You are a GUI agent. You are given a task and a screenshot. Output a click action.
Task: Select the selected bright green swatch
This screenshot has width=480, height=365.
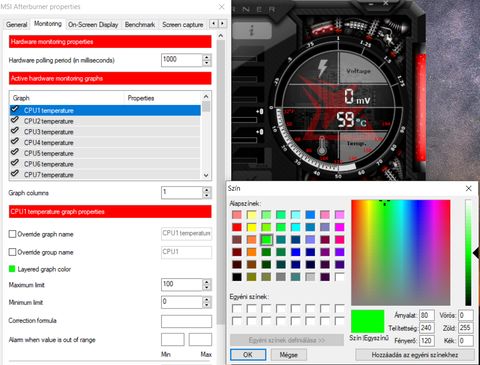coord(266,240)
